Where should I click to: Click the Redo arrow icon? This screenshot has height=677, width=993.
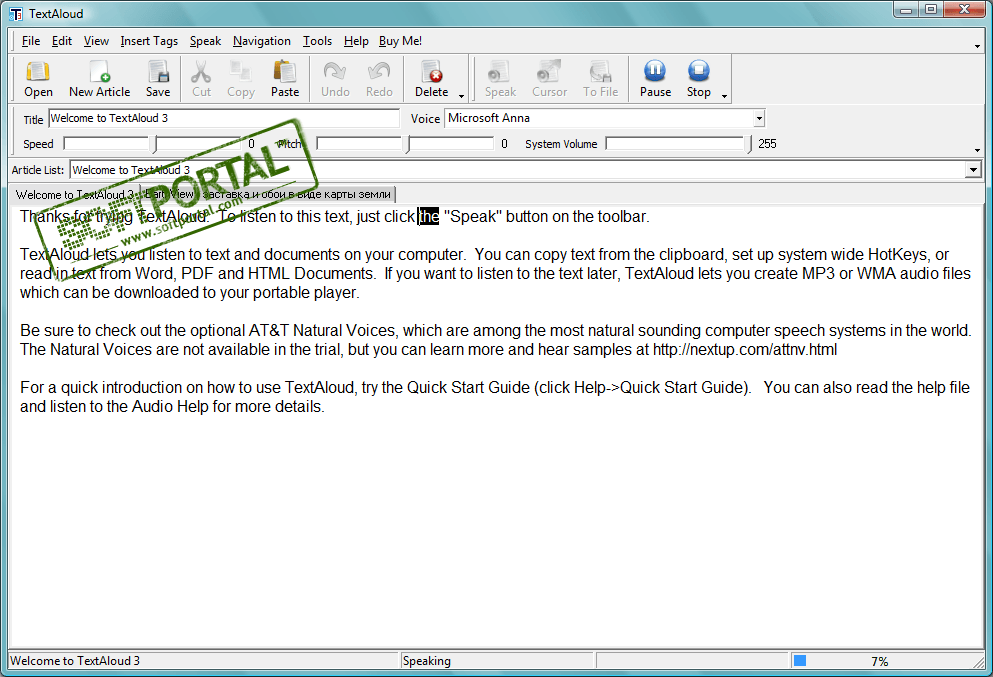click(x=379, y=79)
